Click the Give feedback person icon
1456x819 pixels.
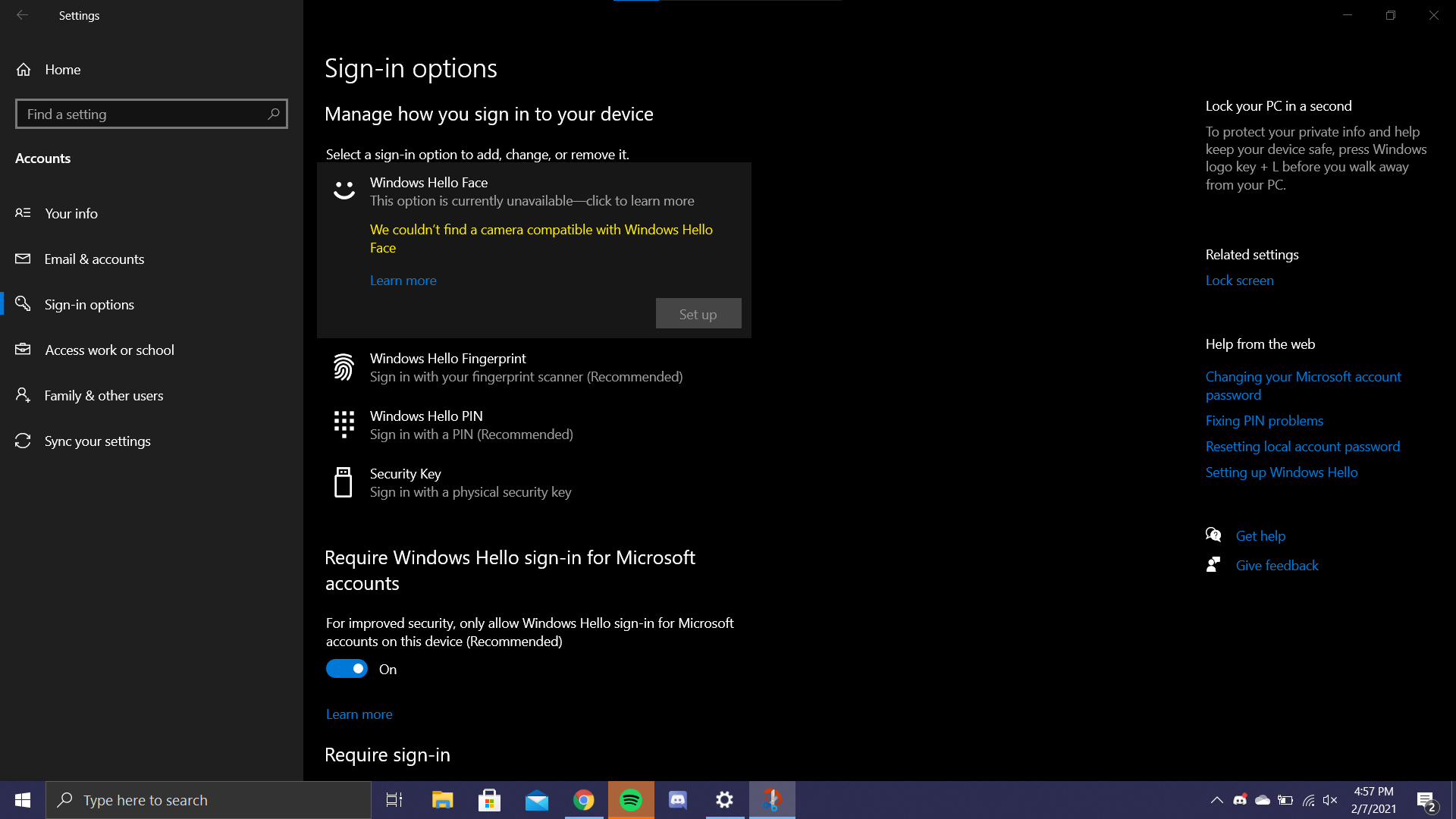click(1213, 564)
